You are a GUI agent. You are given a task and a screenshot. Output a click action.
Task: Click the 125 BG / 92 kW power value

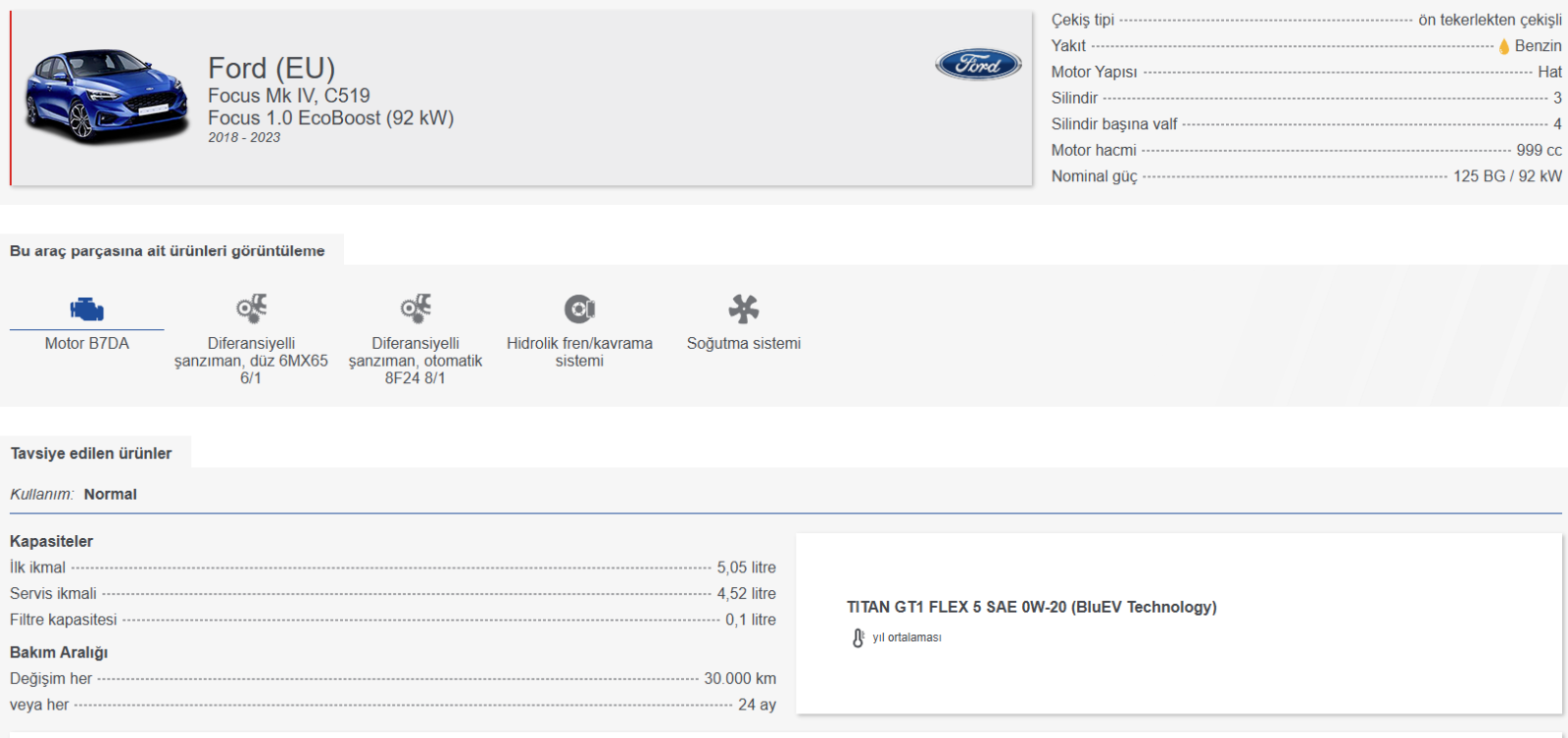tap(1507, 176)
